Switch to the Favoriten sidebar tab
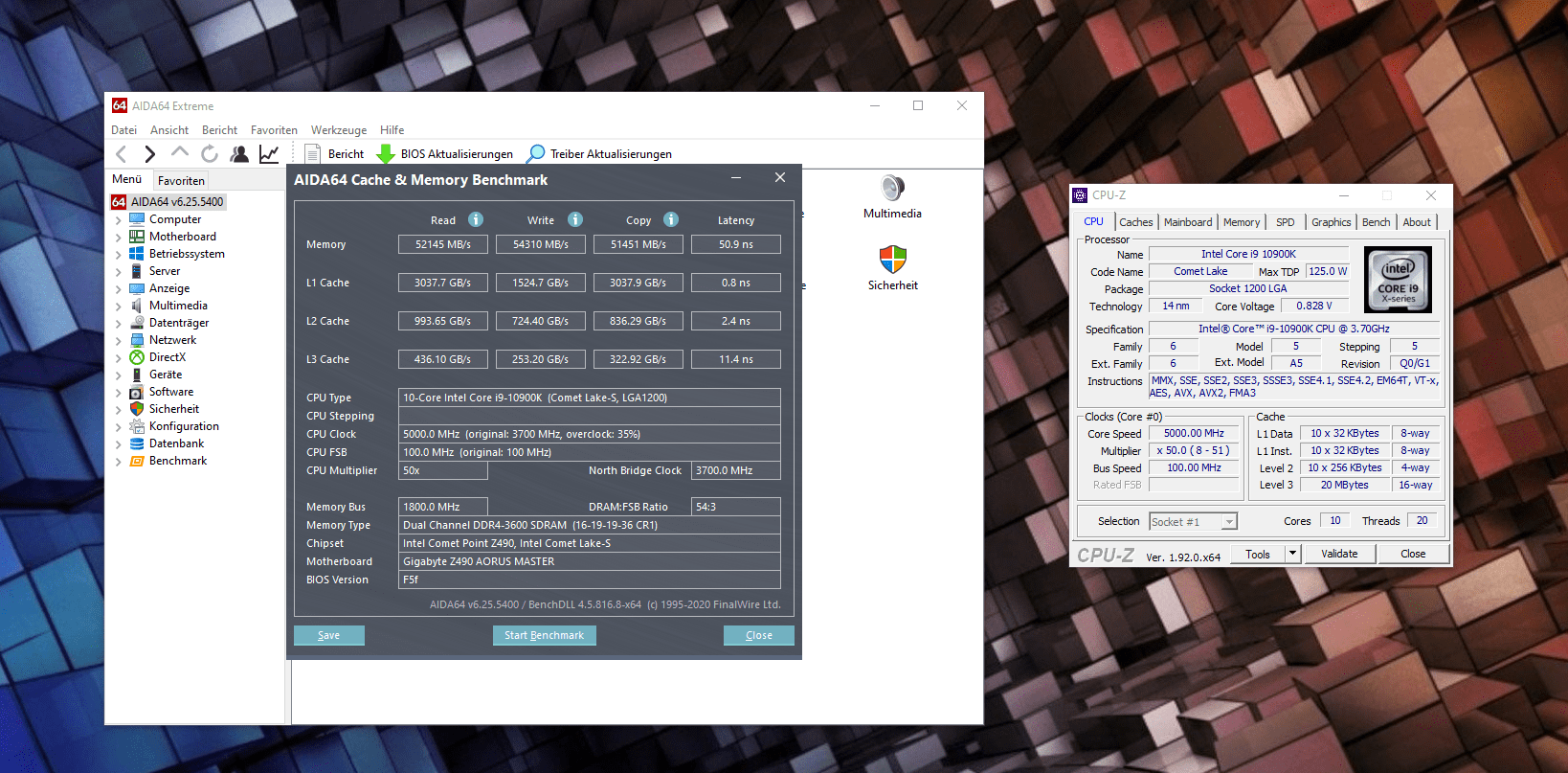1568x773 pixels. click(181, 180)
